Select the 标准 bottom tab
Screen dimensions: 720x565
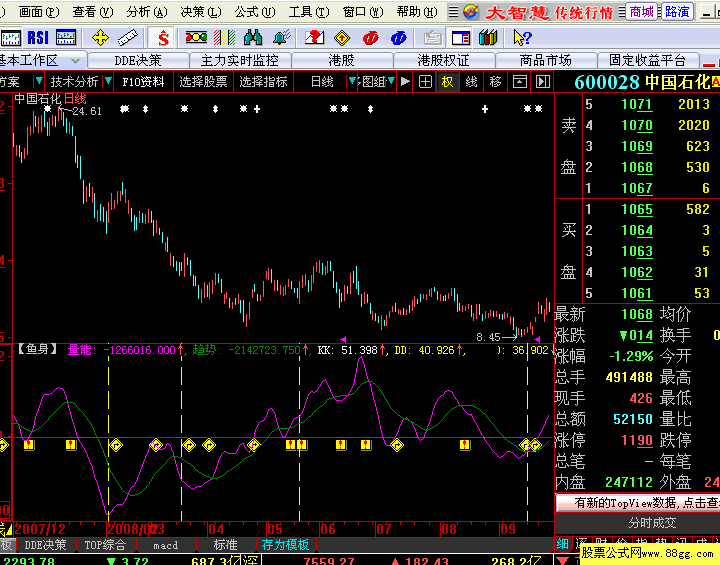coord(225,545)
